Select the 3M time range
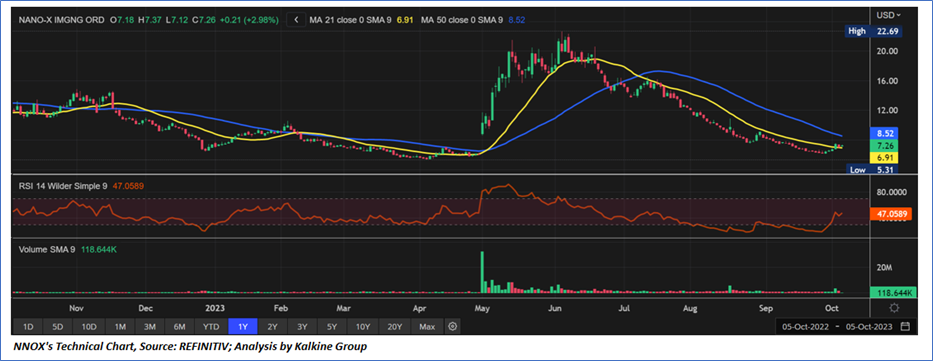 [x=149, y=327]
